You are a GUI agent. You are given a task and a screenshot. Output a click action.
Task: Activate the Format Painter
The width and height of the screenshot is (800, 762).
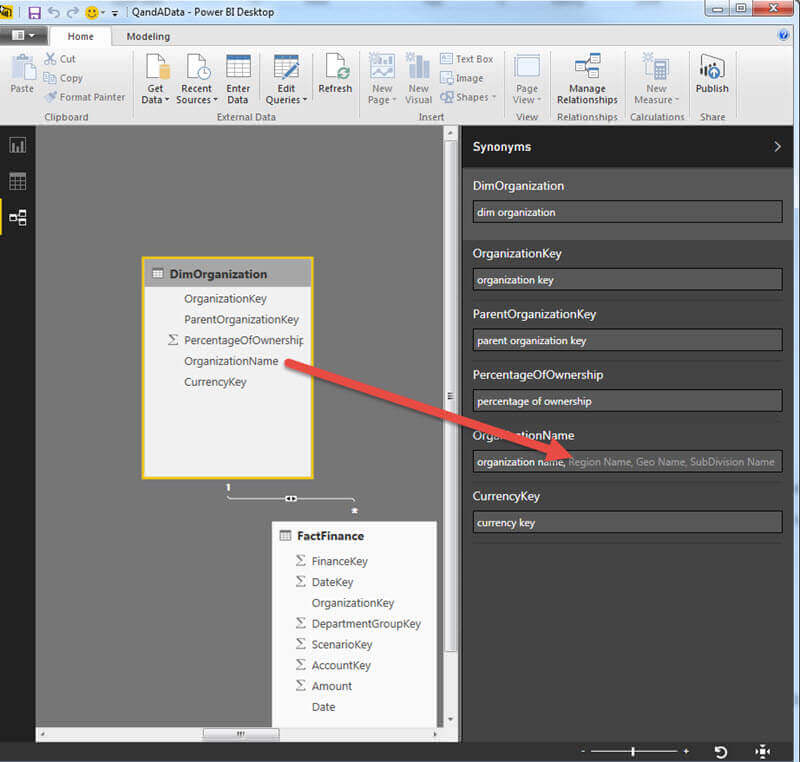pos(85,97)
